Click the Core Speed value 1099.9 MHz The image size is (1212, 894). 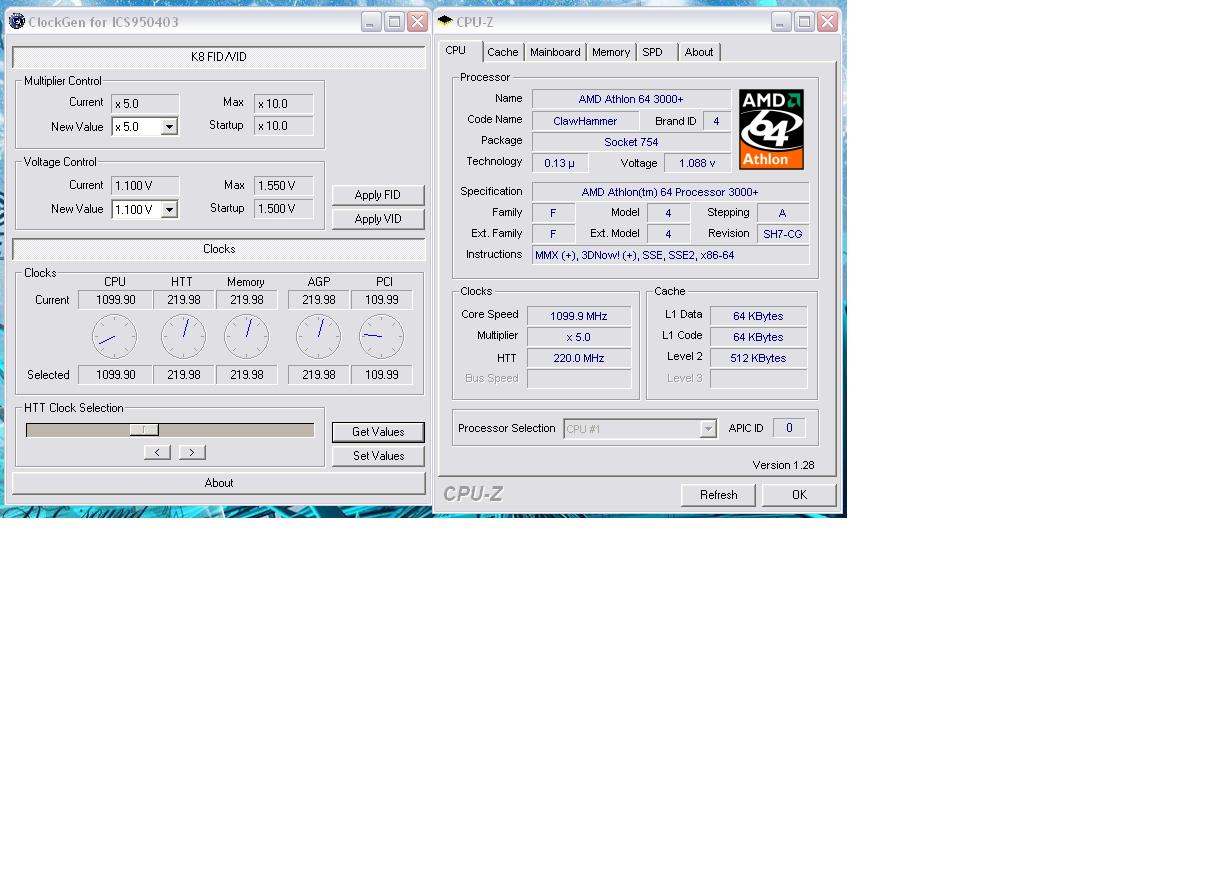[579, 316]
